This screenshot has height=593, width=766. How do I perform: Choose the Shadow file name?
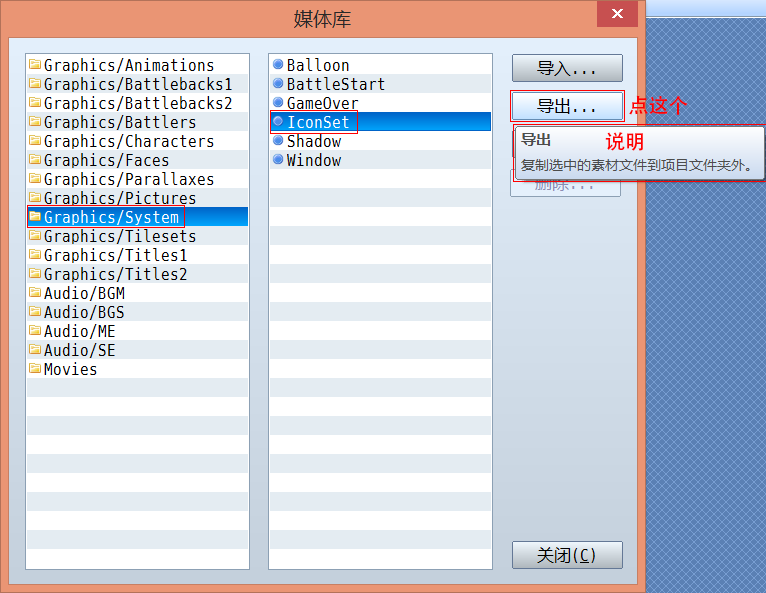314,141
